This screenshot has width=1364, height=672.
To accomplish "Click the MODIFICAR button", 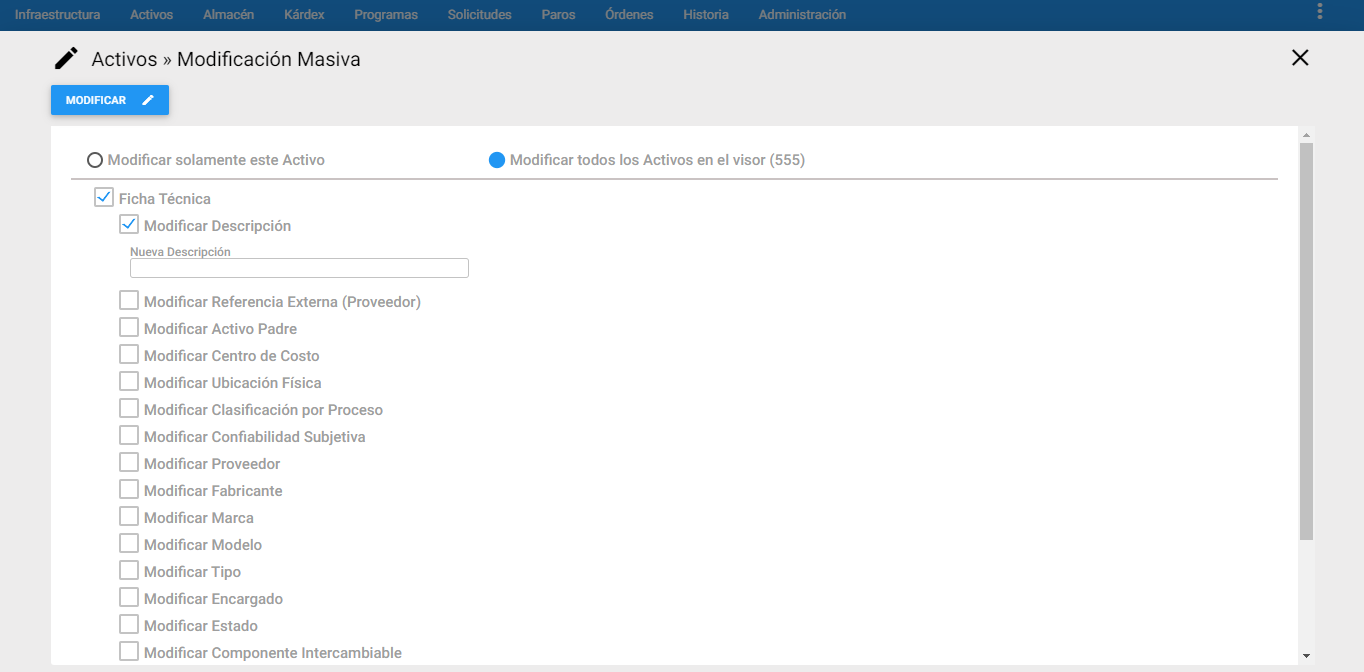I will [x=110, y=100].
